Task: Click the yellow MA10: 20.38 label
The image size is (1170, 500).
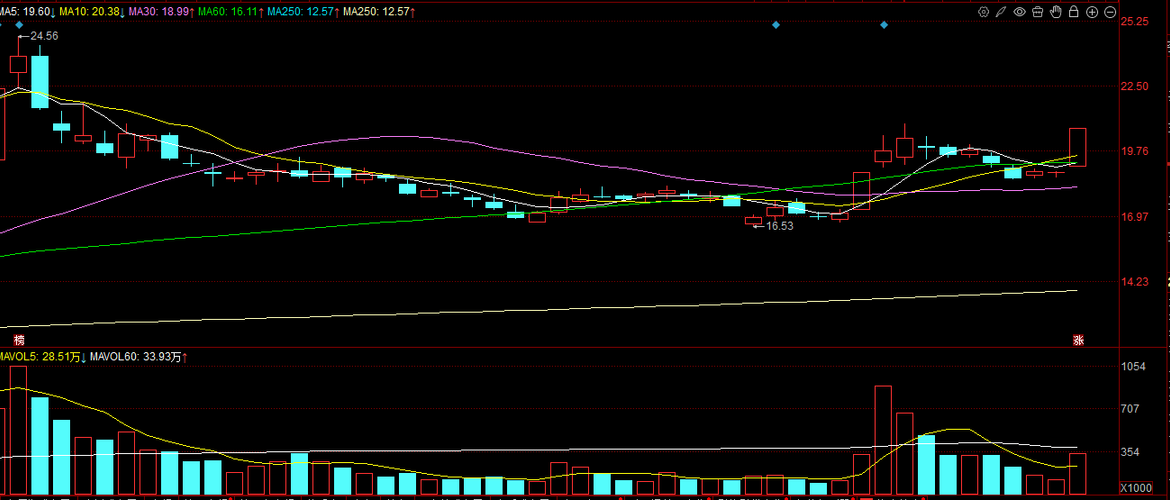Action: [92, 11]
